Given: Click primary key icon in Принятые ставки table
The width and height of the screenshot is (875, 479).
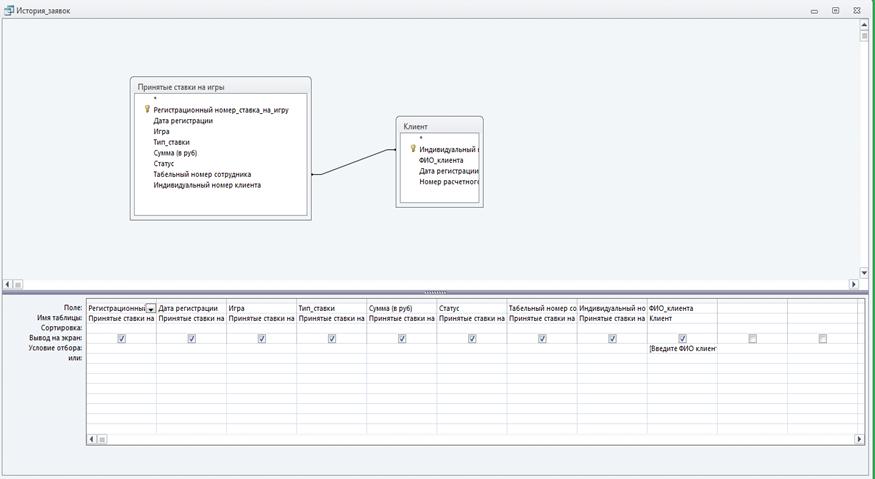Looking at the screenshot, I should [x=147, y=110].
